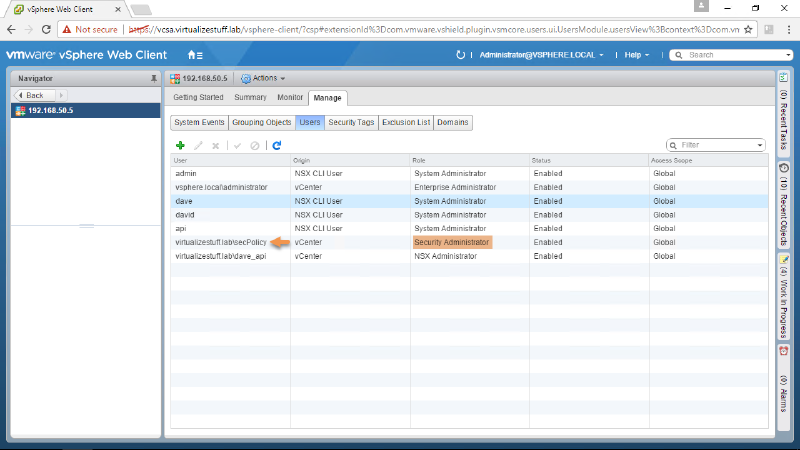Sort by the Access Scope column header
800x450 pixels.
point(708,160)
